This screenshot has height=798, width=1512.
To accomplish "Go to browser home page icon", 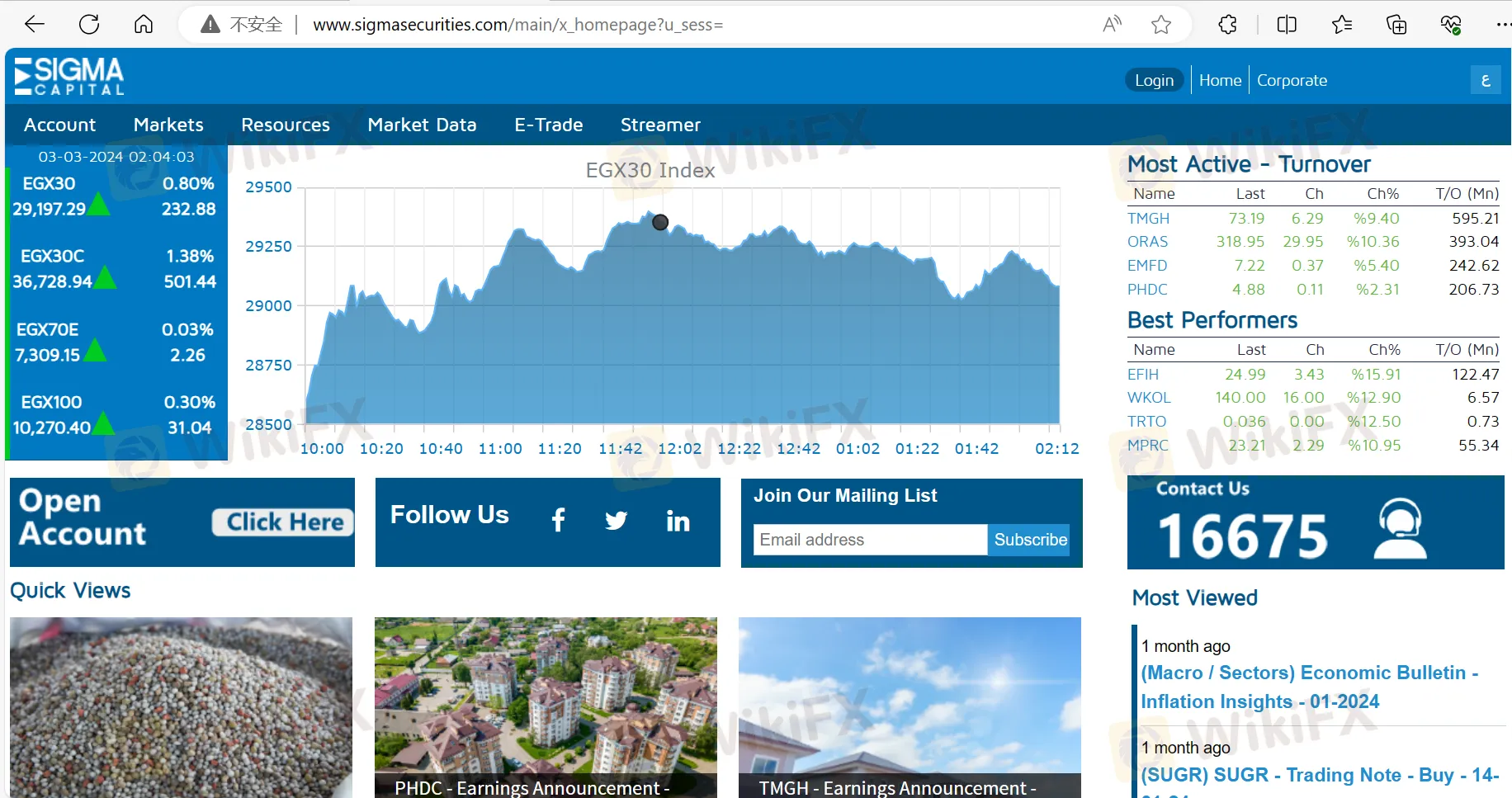I will [x=144, y=25].
